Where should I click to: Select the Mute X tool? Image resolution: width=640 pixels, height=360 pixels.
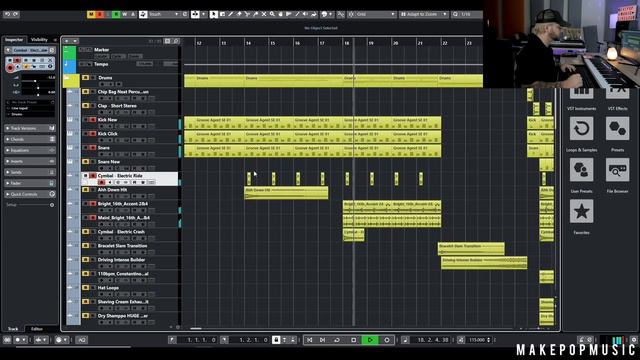pyautogui.click(x=264, y=14)
